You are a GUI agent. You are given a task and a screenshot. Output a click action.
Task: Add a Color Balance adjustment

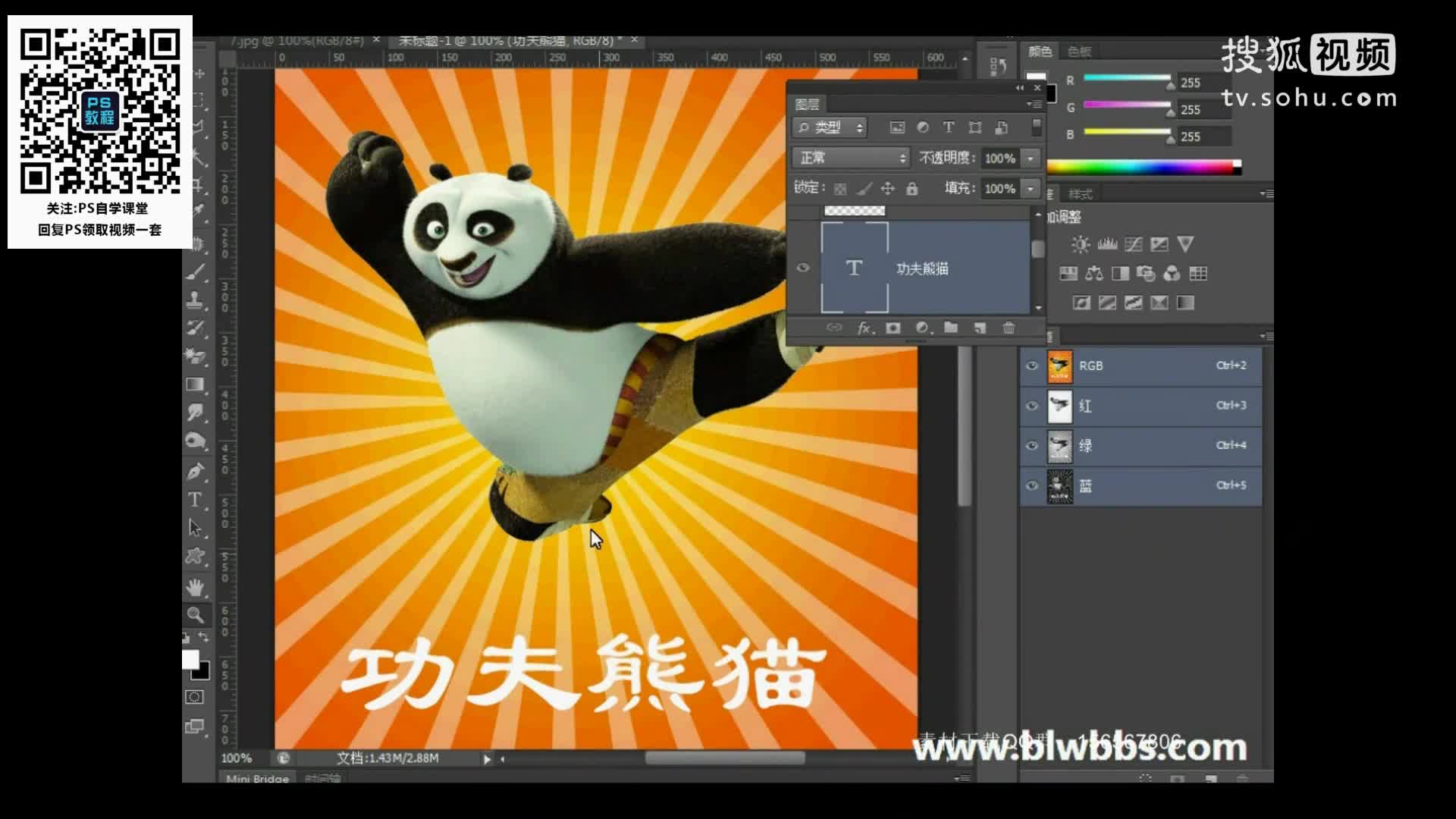click(1094, 274)
